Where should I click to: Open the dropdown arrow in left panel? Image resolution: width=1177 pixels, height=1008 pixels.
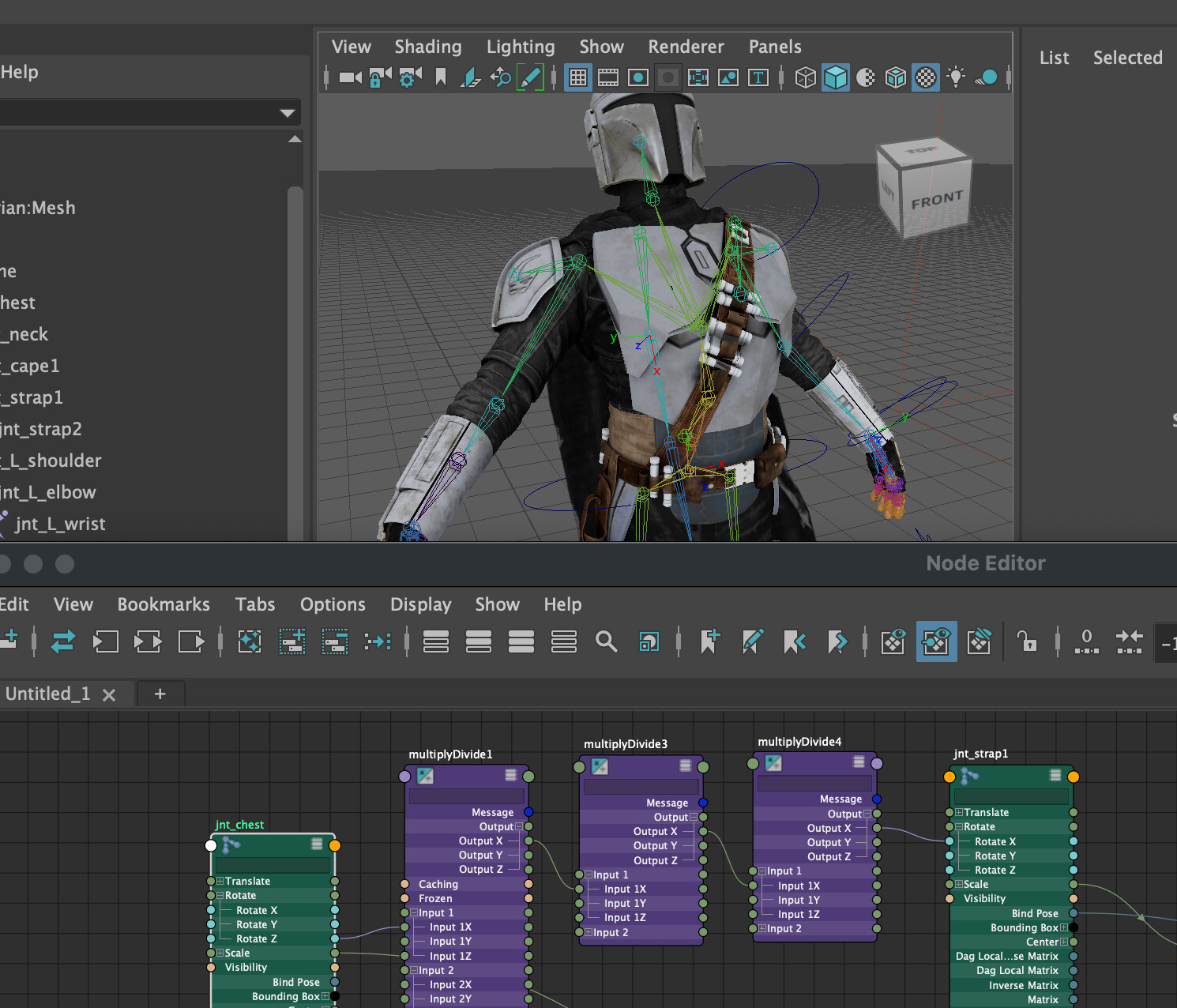click(288, 113)
